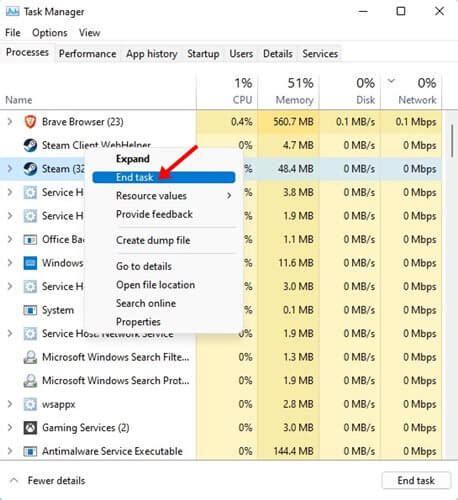Viewport: 458px width, 500px height.
Task: Click the vertical scrollbar thumb
Action: 452,141
